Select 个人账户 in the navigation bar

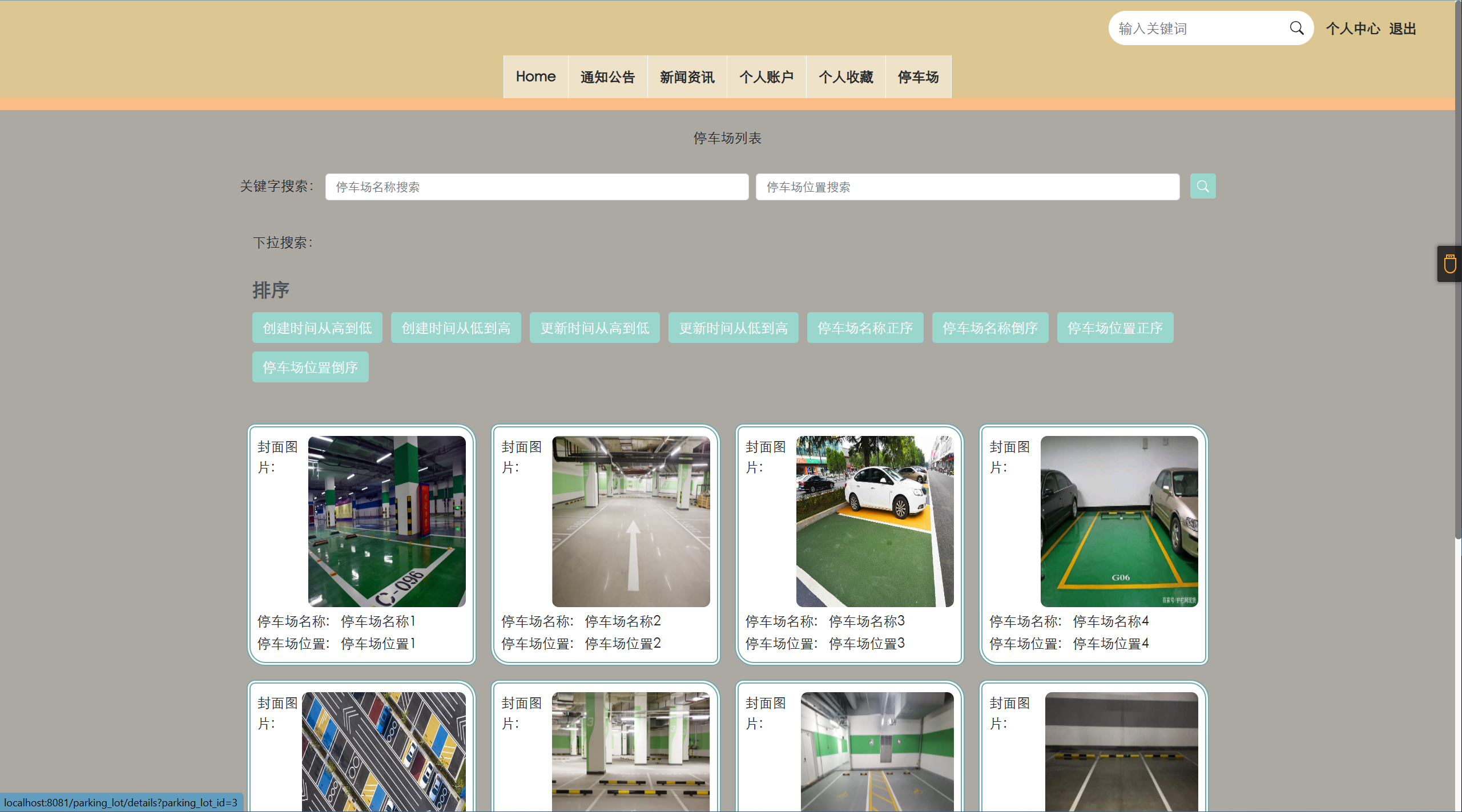pos(766,77)
